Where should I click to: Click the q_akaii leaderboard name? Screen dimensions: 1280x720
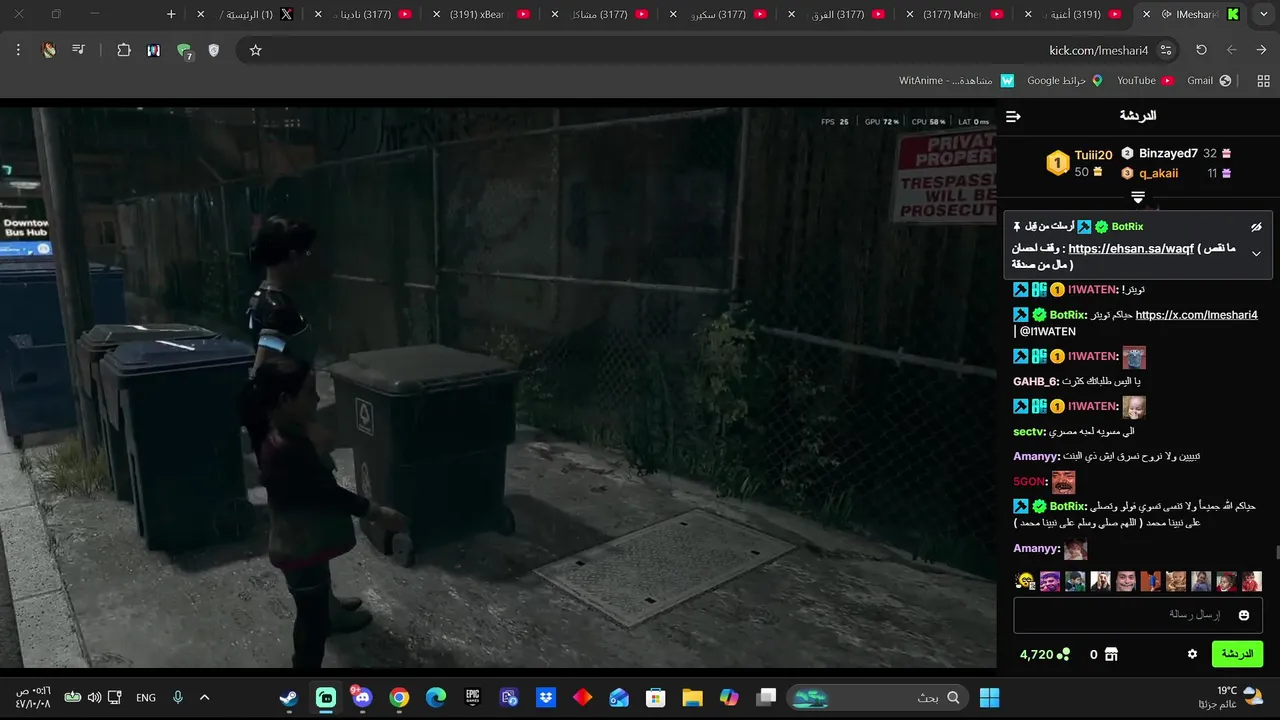(x=1158, y=173)
